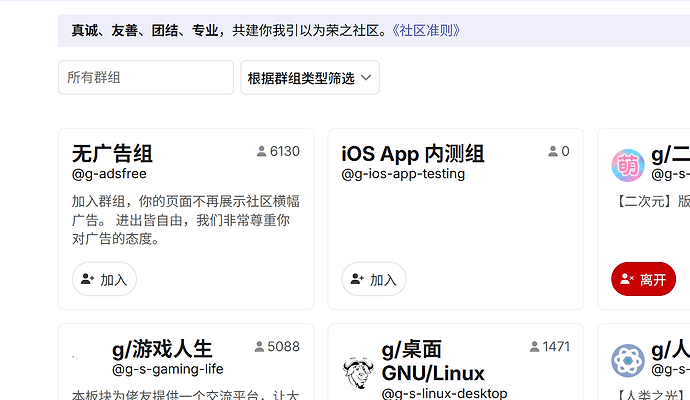
Task: Join the iOS App 内测组 group
Action: point(374,279)
